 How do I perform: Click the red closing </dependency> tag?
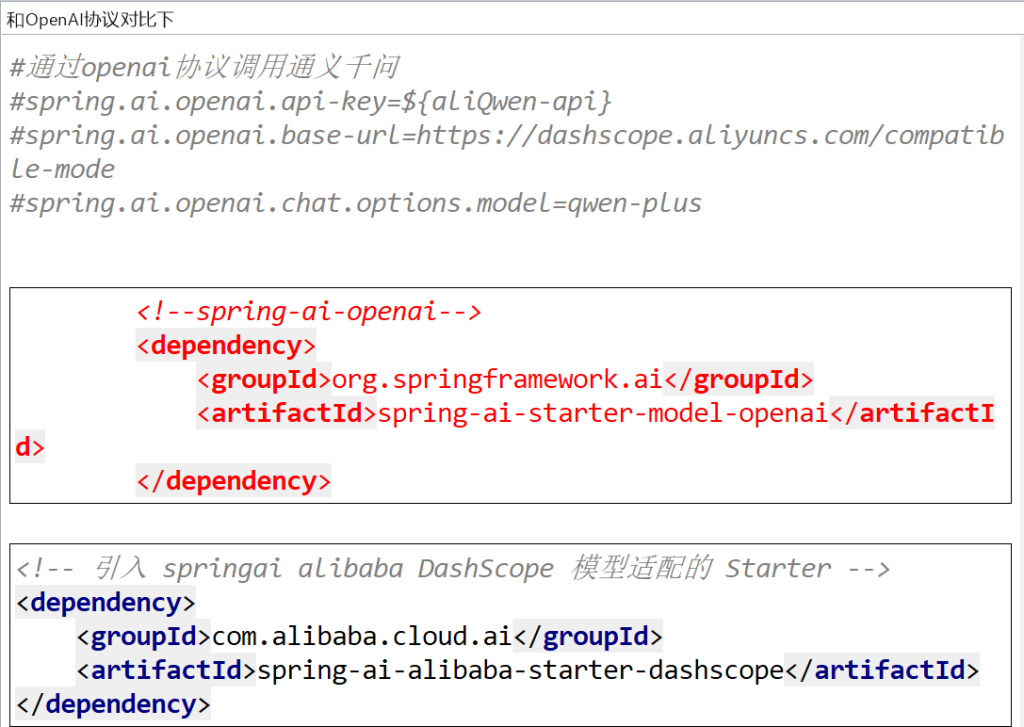[233, 481]
